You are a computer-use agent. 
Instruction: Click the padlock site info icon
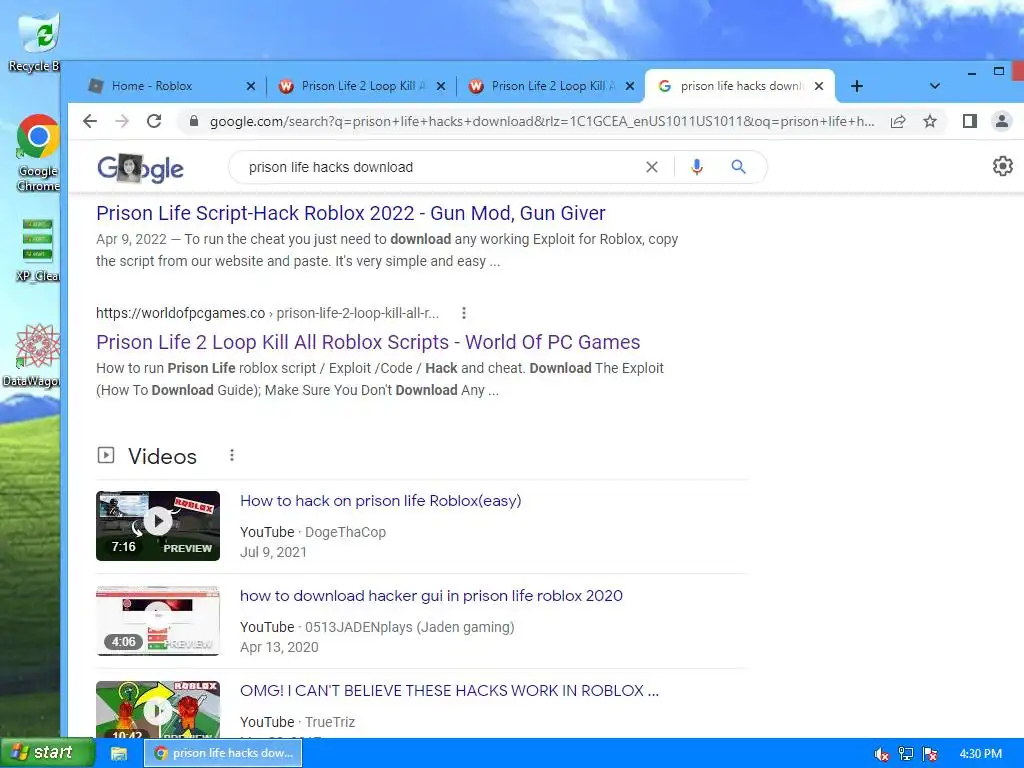[x=193, y=121]
